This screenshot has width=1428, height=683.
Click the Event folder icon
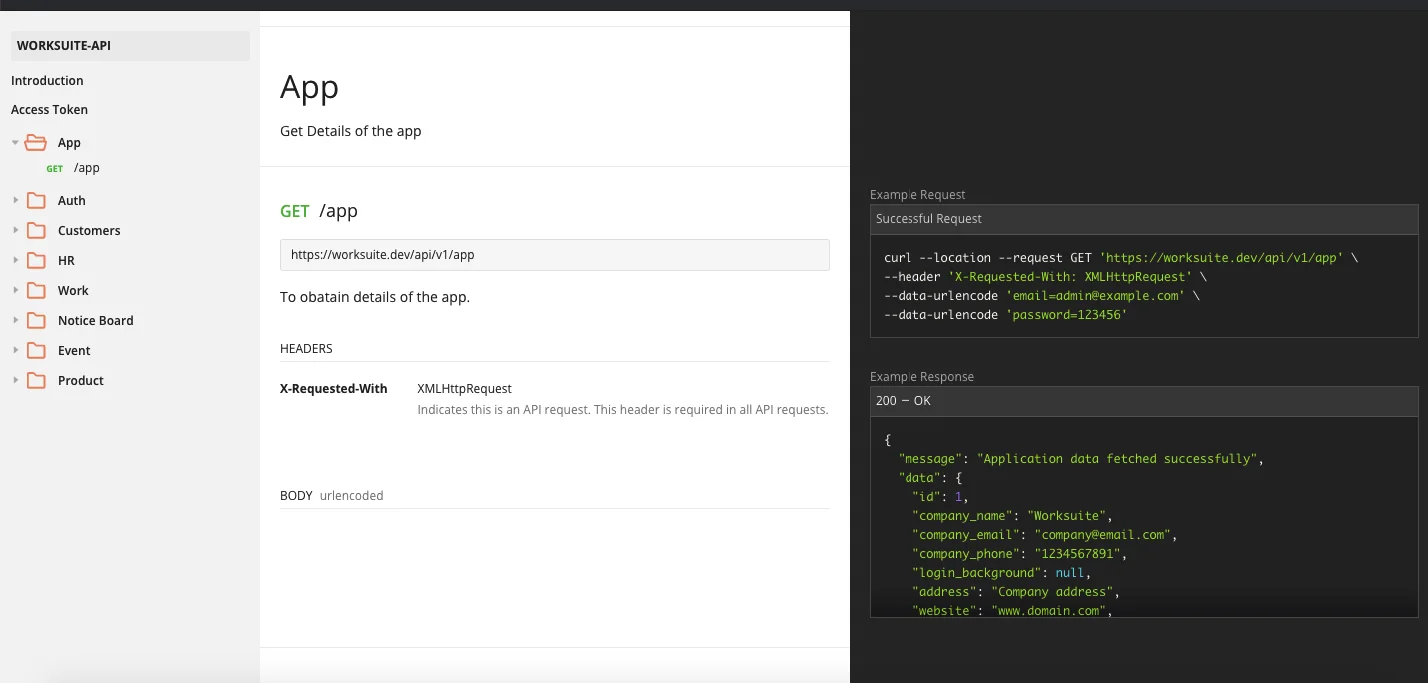(37, 351)
